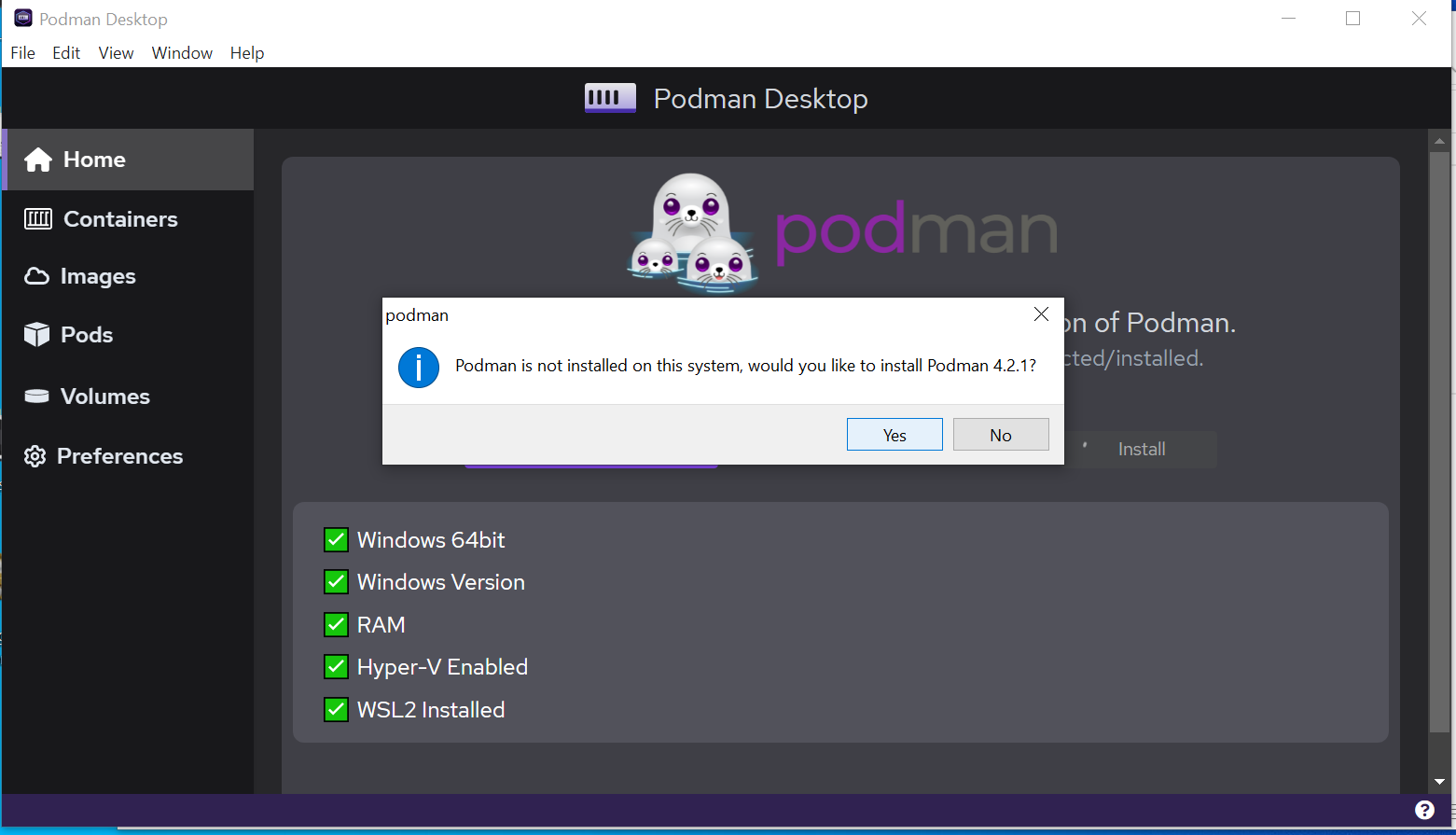Click the dialog message about Podman 4.2.1
The height and width of the screenshot is (835, 1456).
(745, 366)
